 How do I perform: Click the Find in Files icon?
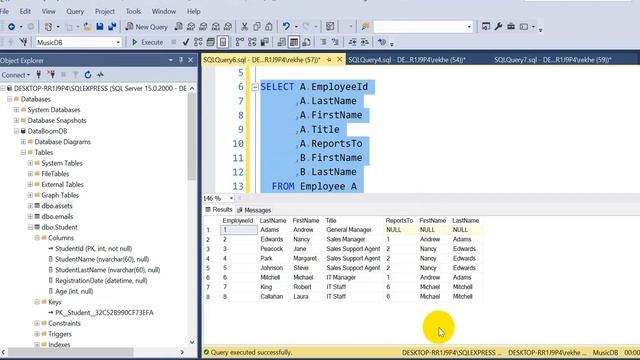tap(365, 27)
